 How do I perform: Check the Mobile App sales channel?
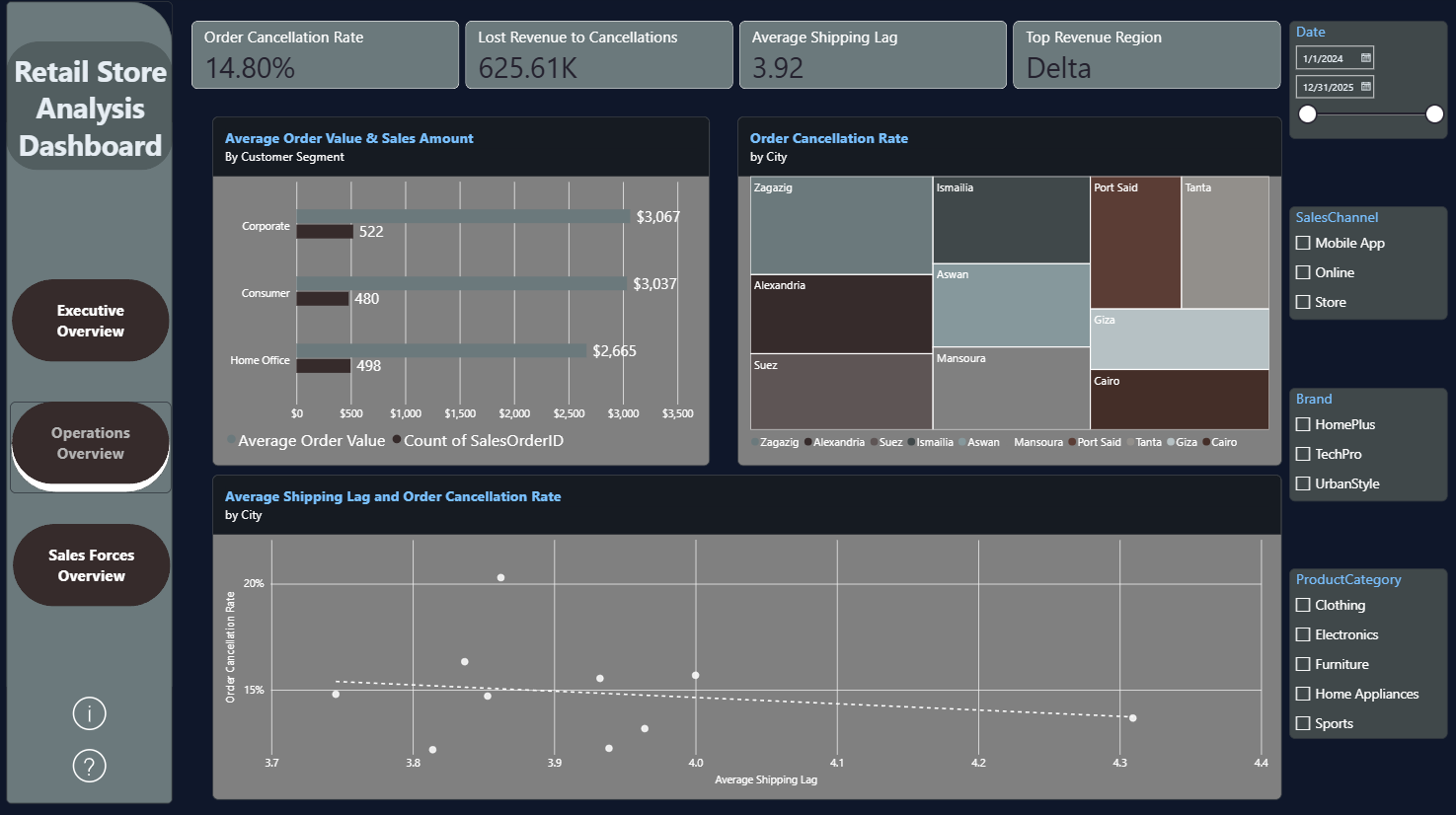1303,243
